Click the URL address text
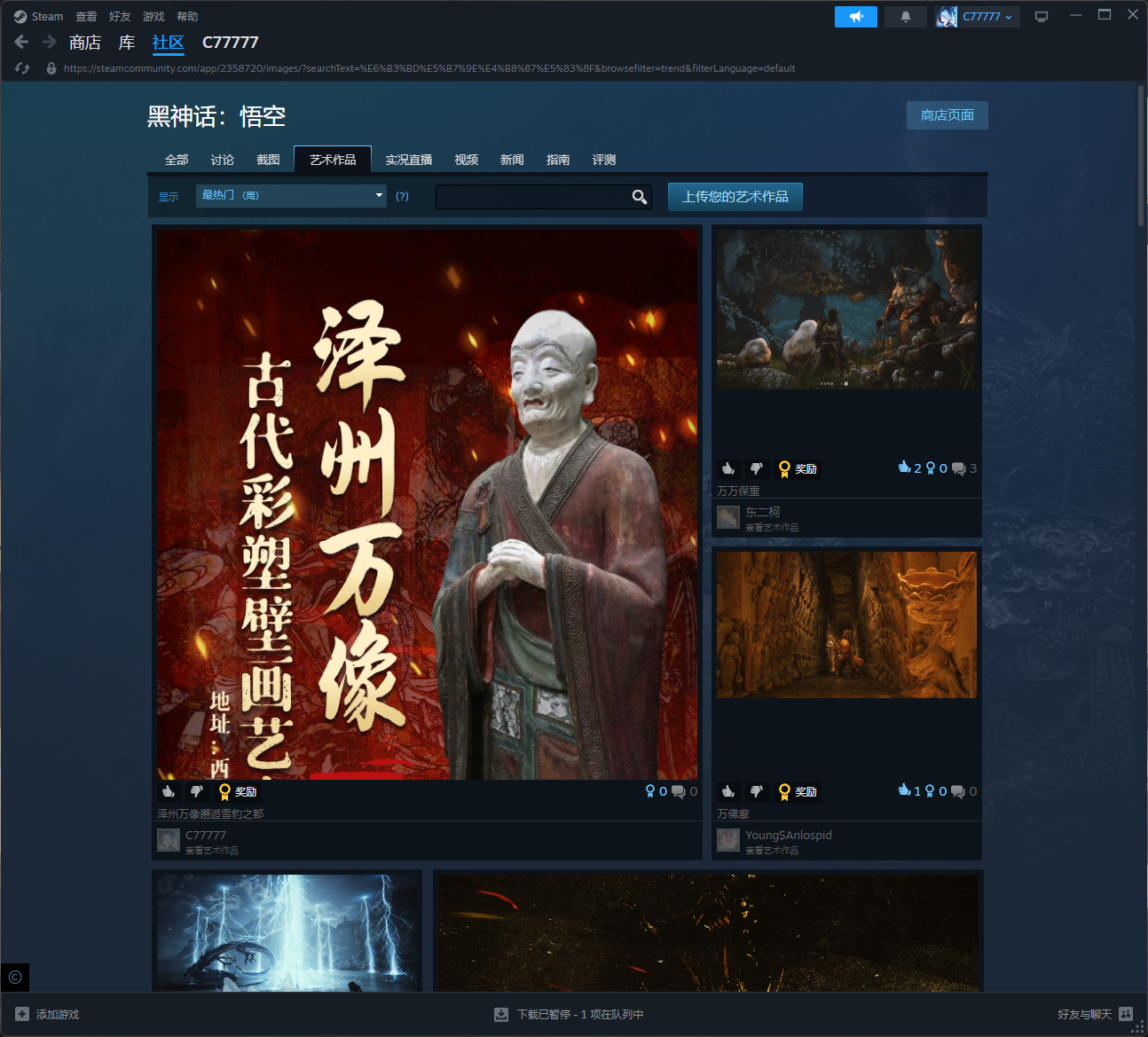This screenshot has width=1148, height=1037. (x=429, y=68)
